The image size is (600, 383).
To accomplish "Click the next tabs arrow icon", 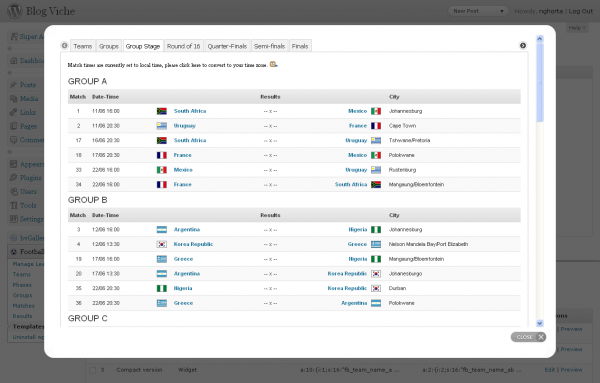I will coord(523,46).
